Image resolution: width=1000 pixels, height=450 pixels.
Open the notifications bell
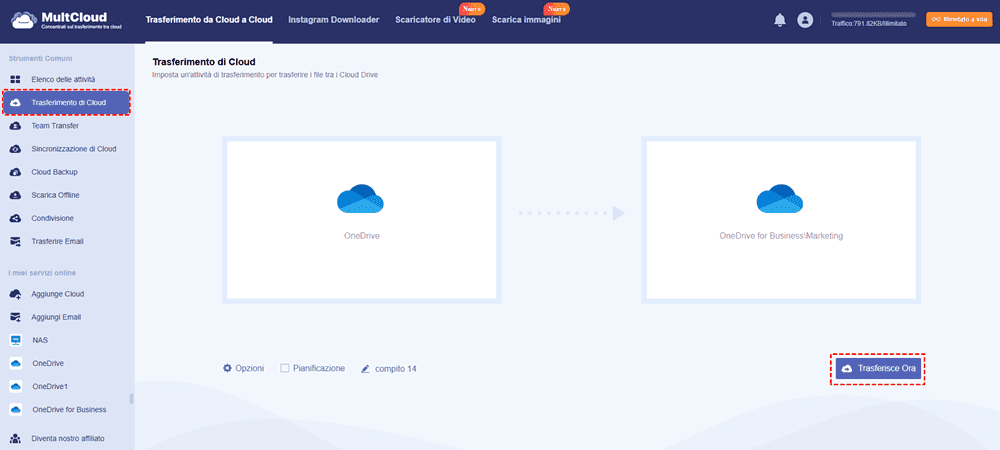pyautogui.click(x=779, y=20)
